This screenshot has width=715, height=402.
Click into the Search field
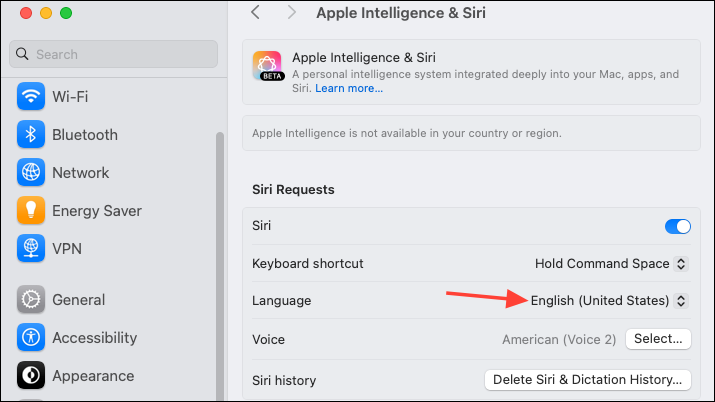coord(113,54)
